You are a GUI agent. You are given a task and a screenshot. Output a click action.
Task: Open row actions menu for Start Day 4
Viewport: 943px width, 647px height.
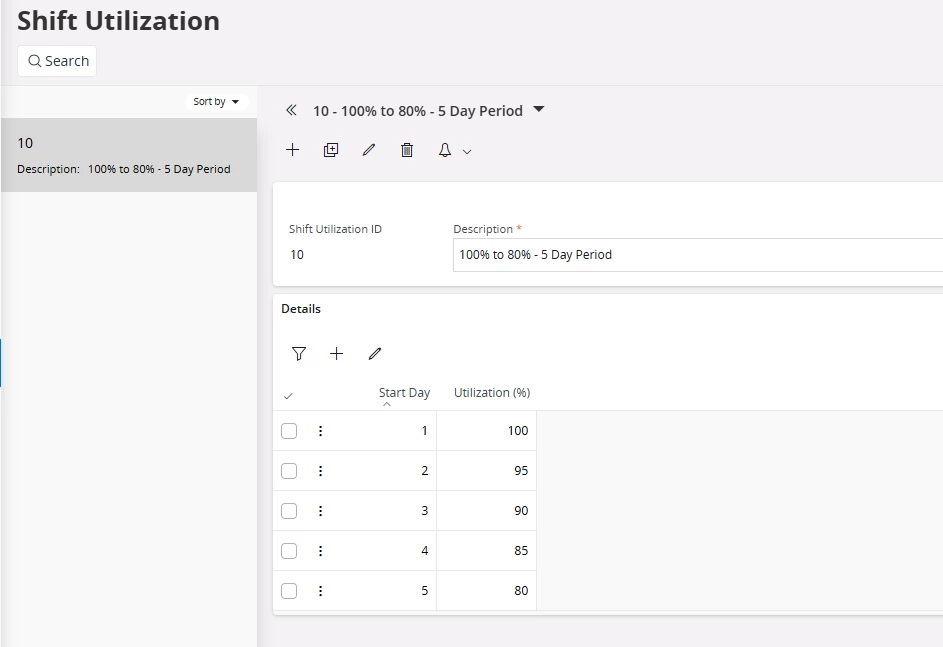pos(320,551)
